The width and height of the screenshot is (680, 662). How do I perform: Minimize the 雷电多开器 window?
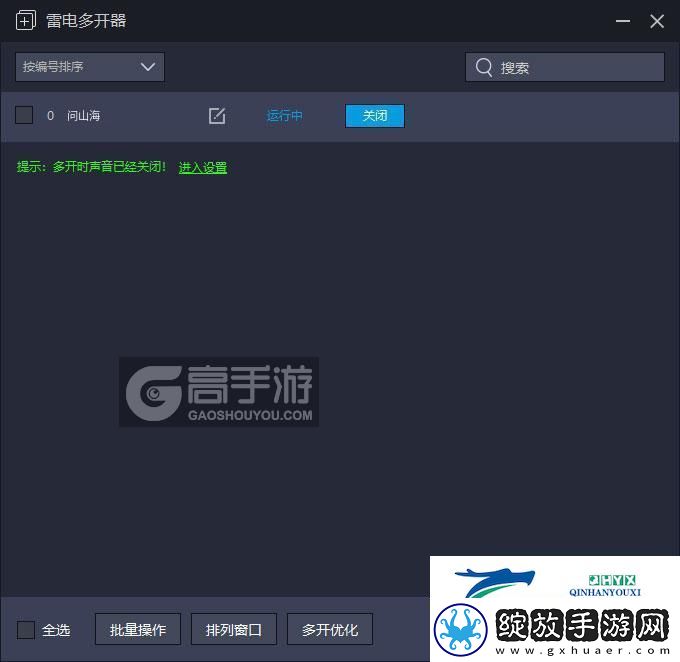pyautogui.click(x=623, y=21)
